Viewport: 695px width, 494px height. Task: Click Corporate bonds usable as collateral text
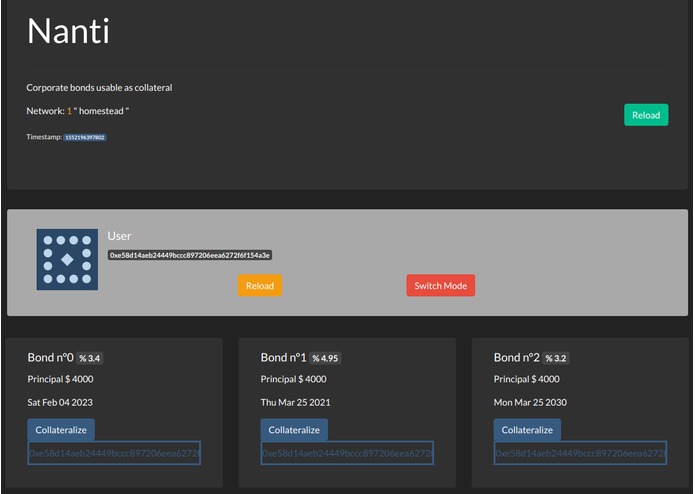99,88
